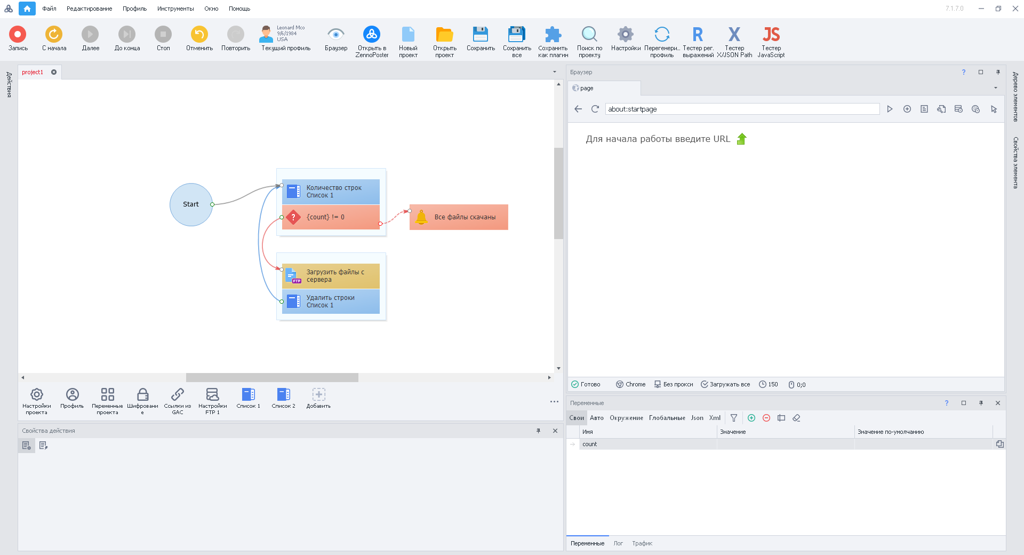Open Настройки FTP 1 in project panel

[x=212, y=400]
